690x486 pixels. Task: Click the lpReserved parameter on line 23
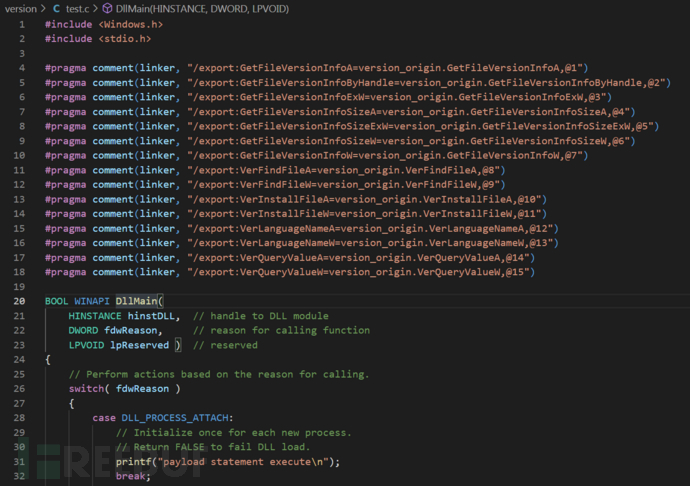pos(141,345)
